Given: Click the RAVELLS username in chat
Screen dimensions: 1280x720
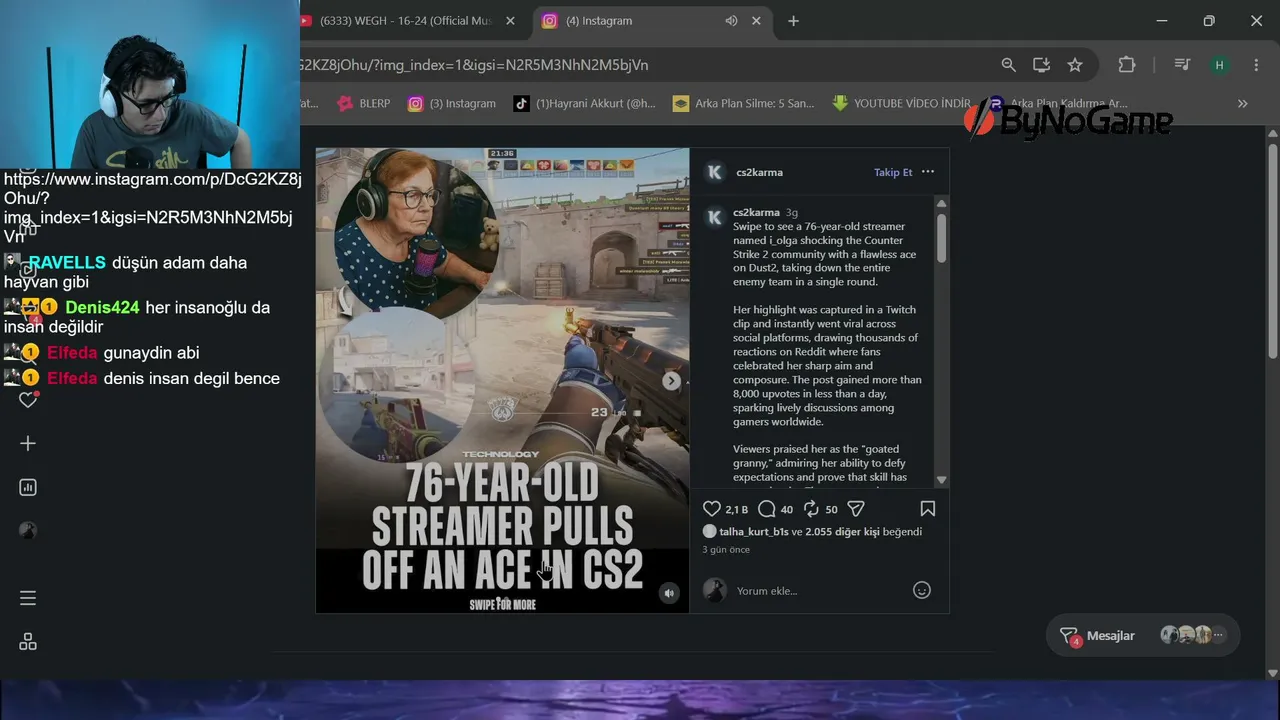Looking at the screenshot, I should tap(67, 263).
